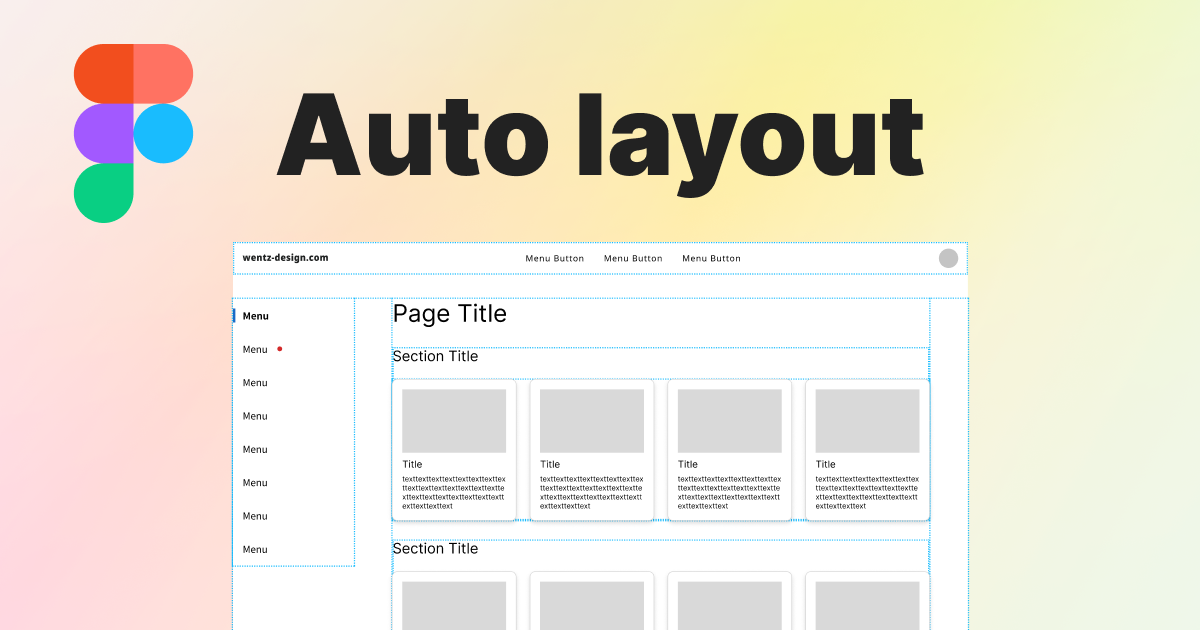
Task: Click the green bottom circle of the Figma logo
Action: pyautogui.click(x=105, y=192)
